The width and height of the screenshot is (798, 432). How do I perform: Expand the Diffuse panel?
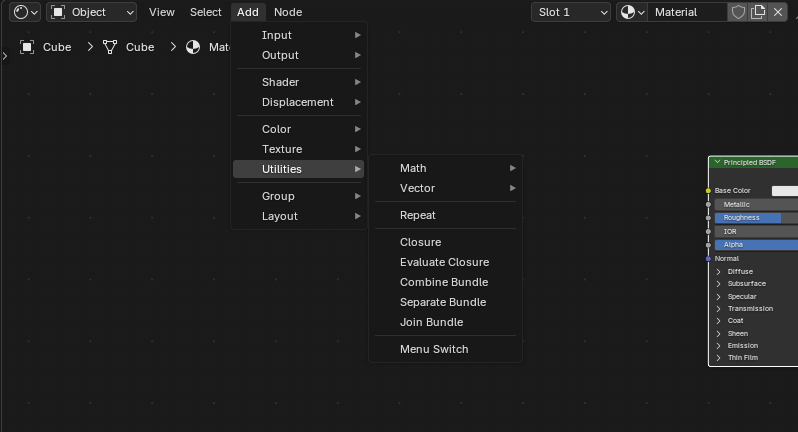point(718,272)
